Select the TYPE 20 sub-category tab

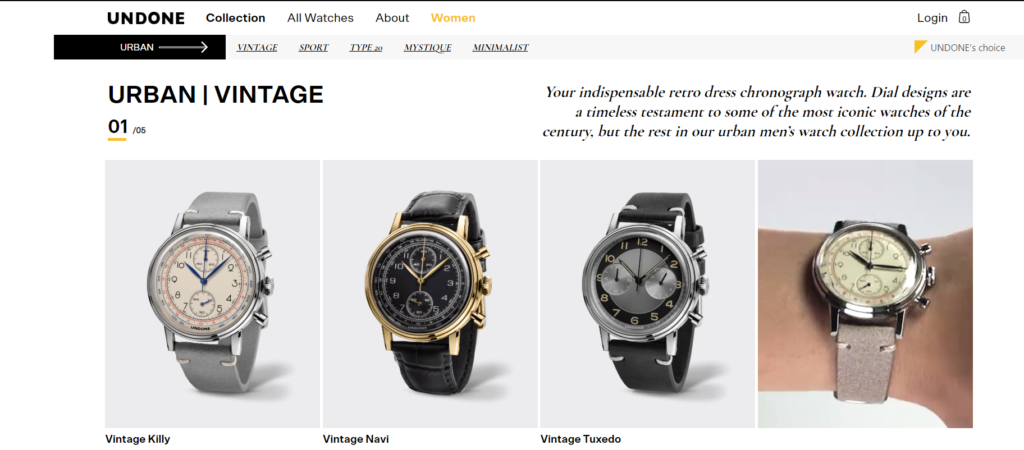pos(366,48)
